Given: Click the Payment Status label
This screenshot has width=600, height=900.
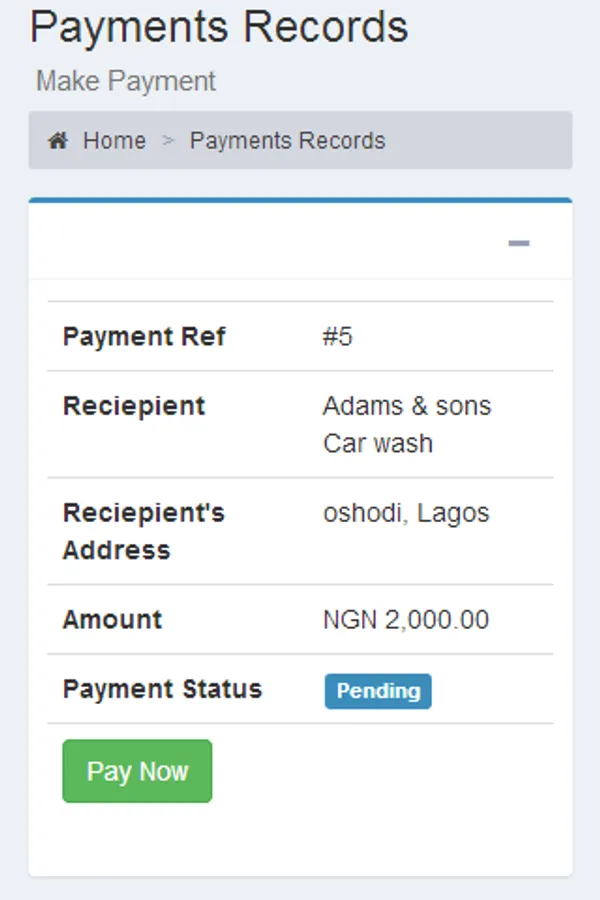Looking at the screenshot, I should 162,689.
